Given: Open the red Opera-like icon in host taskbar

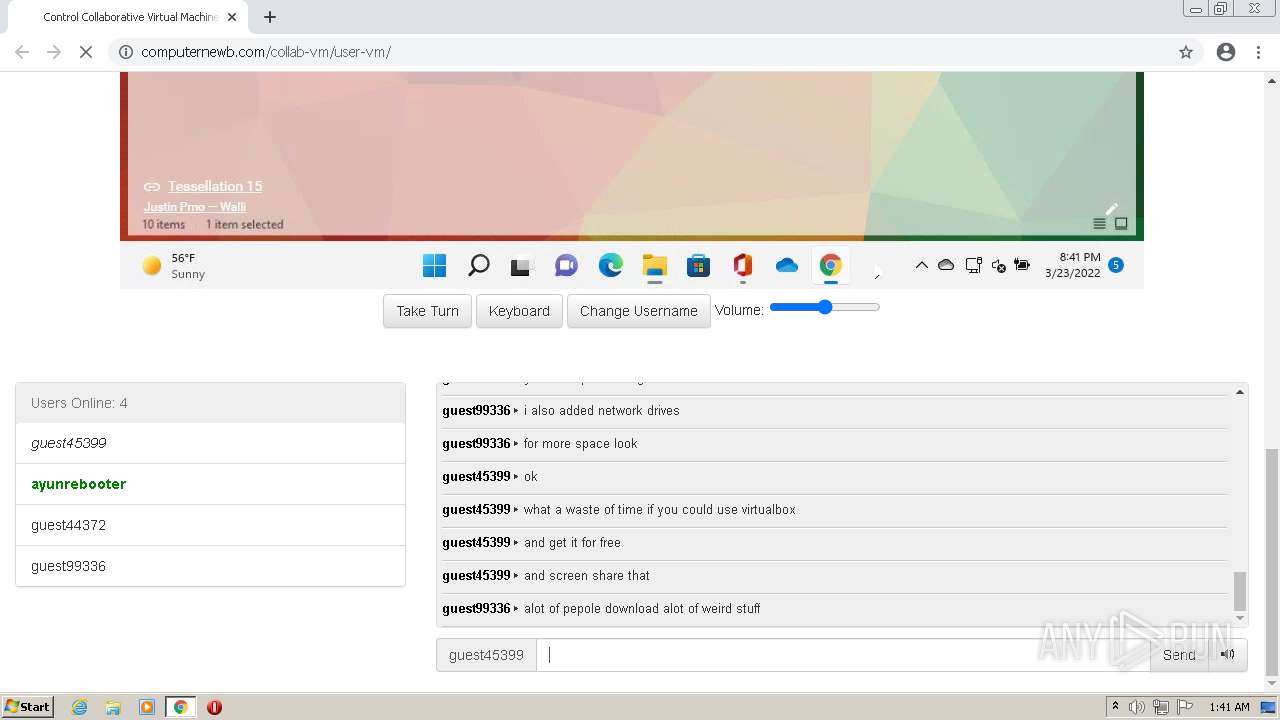Looking at the screenshot, I should tap(214, 707).
